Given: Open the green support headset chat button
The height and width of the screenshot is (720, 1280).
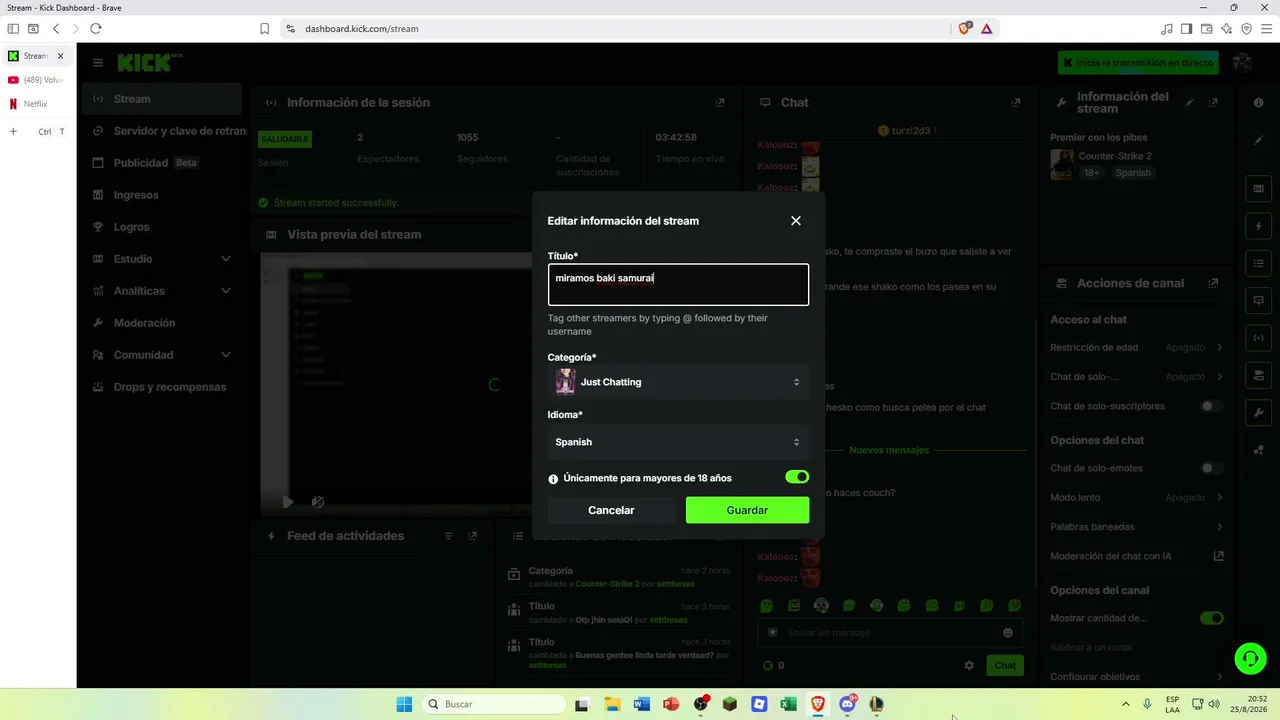Looking at the screenshot, I should 1250,659.
